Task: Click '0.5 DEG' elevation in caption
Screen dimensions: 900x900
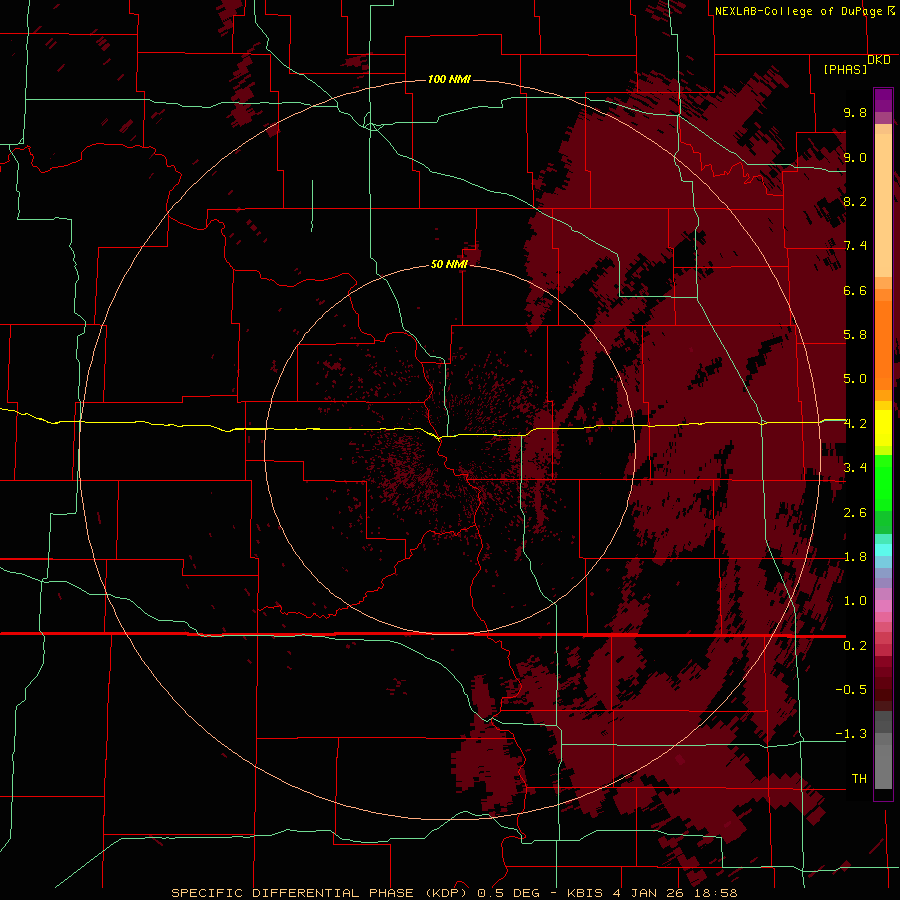Action: [508, 893]
